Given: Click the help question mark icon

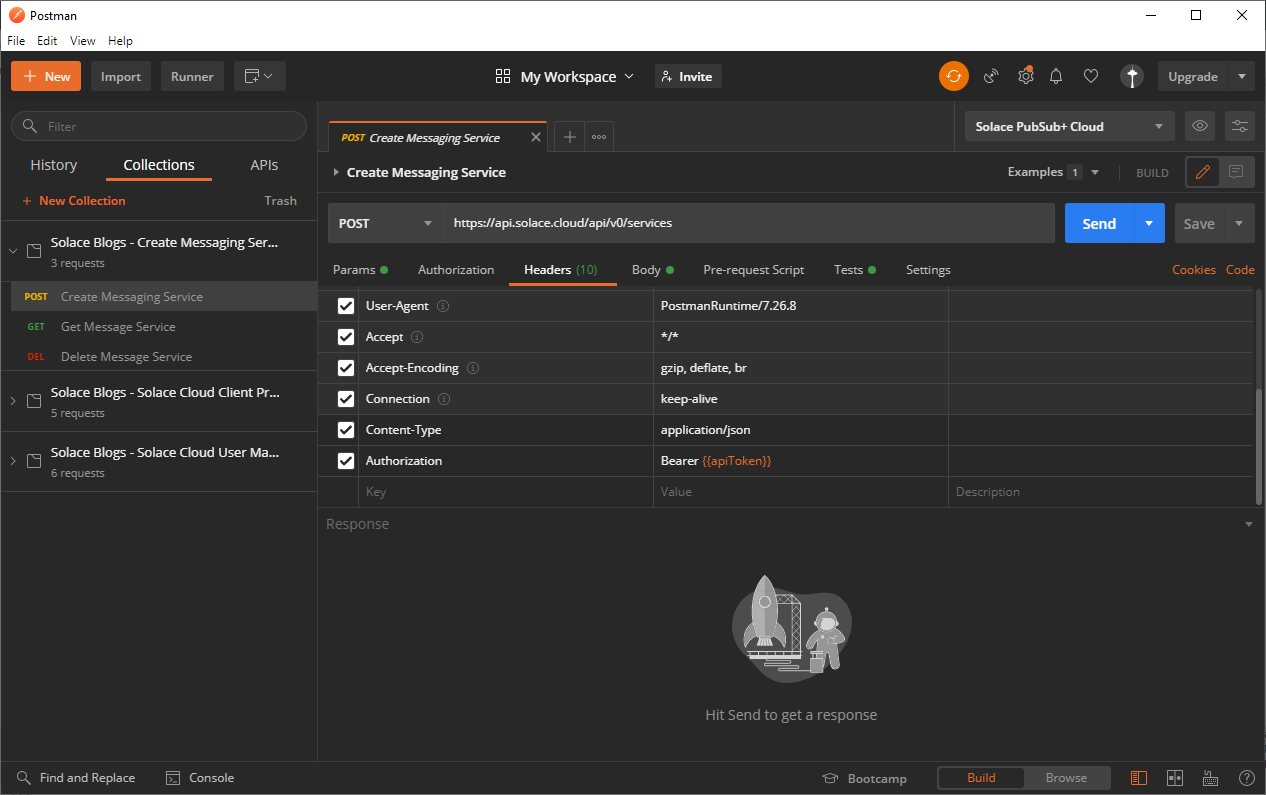Looking at the screenshot, I should 1246,778.
